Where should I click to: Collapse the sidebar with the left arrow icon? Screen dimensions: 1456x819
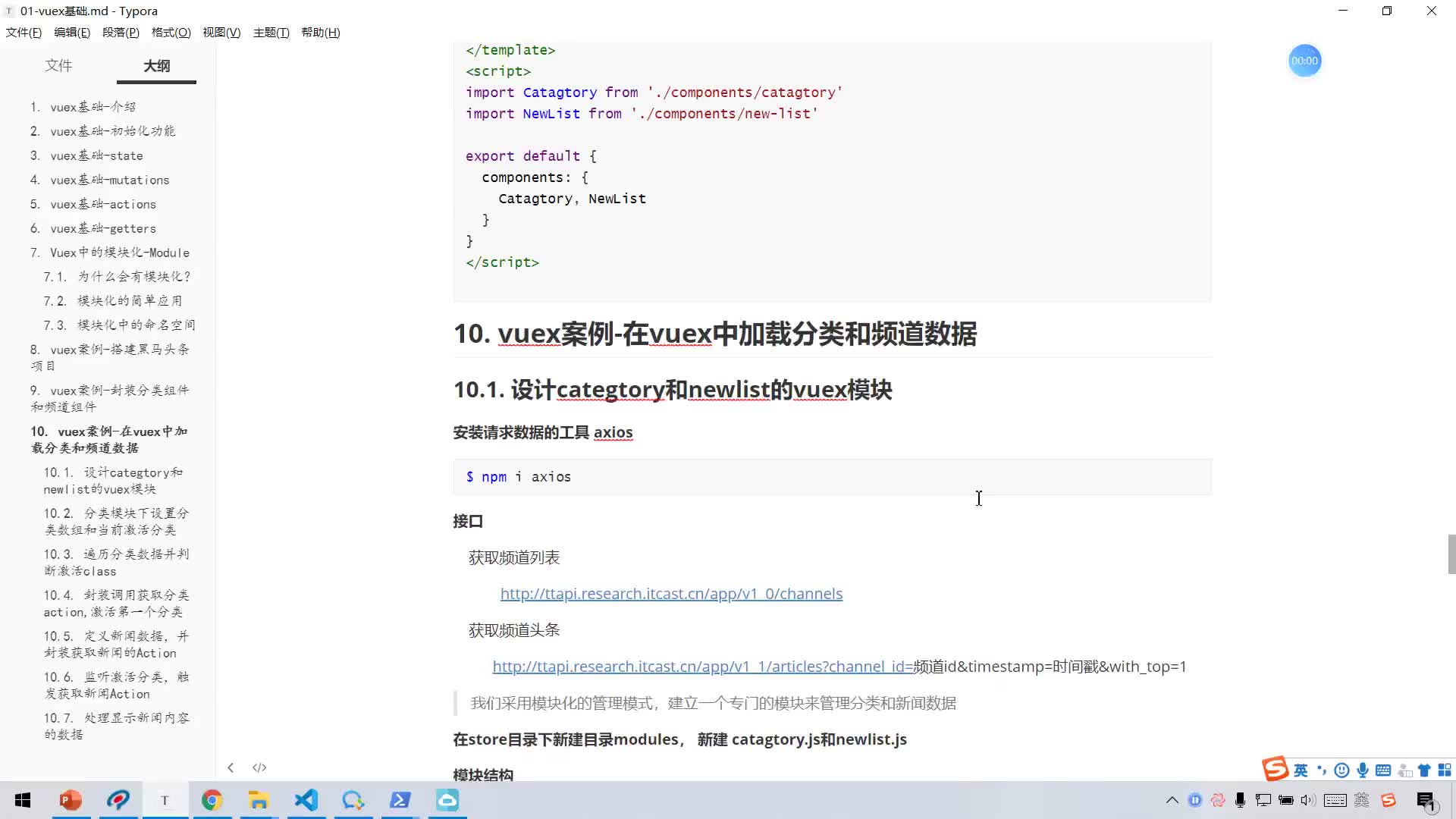(231, 767)
